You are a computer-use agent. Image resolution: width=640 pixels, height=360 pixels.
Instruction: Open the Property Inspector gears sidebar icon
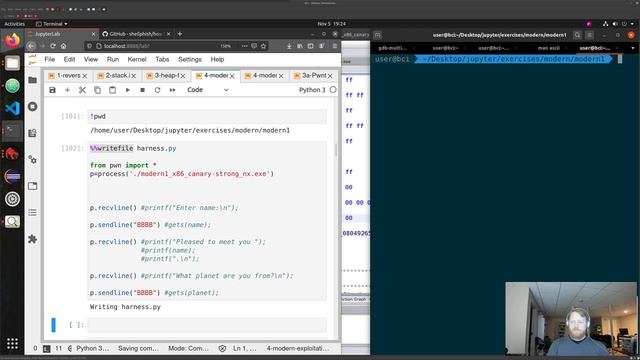pyautogui.click(x=33, y=160)
